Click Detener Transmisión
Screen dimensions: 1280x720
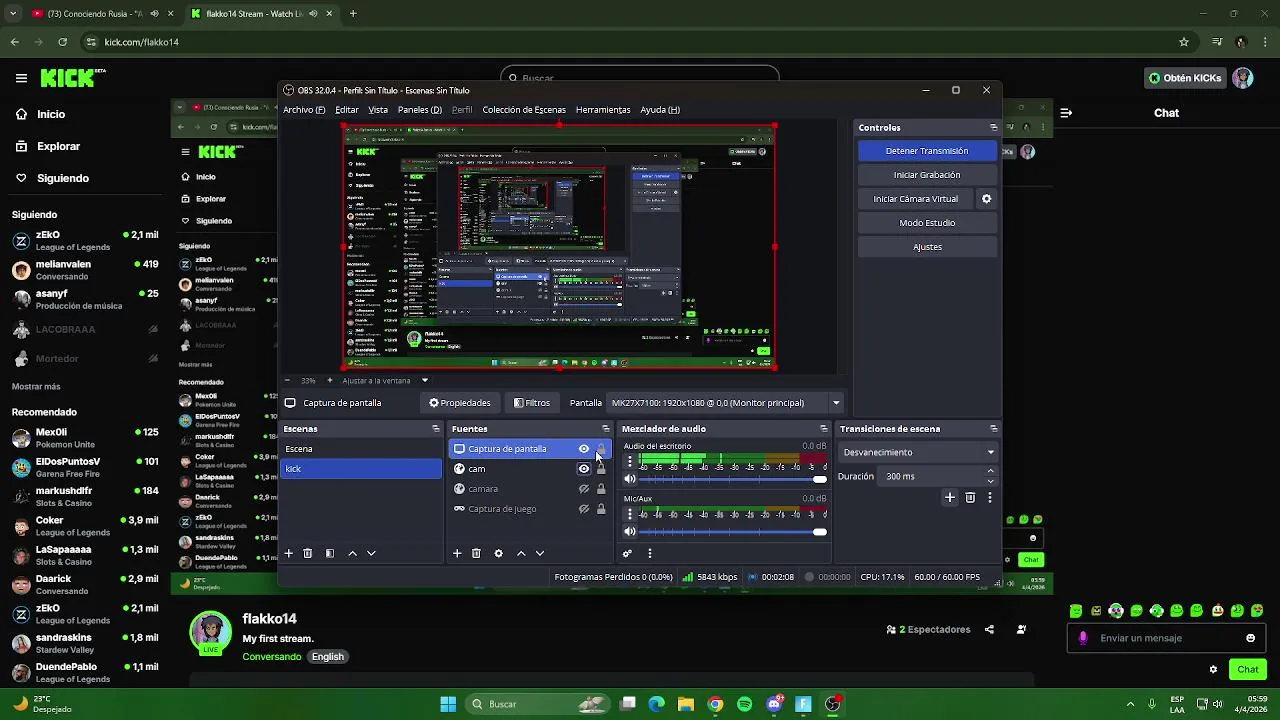(927, 151)
